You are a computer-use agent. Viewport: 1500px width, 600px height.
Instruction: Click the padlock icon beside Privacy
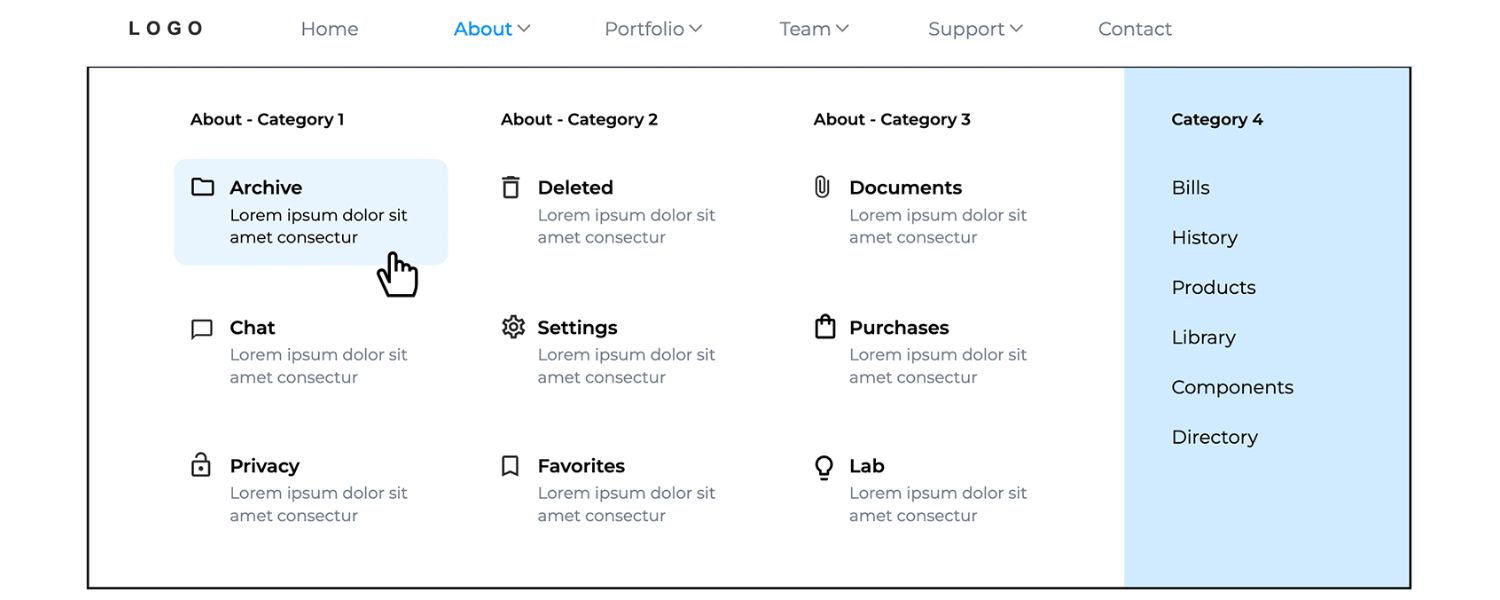[201, 465]
